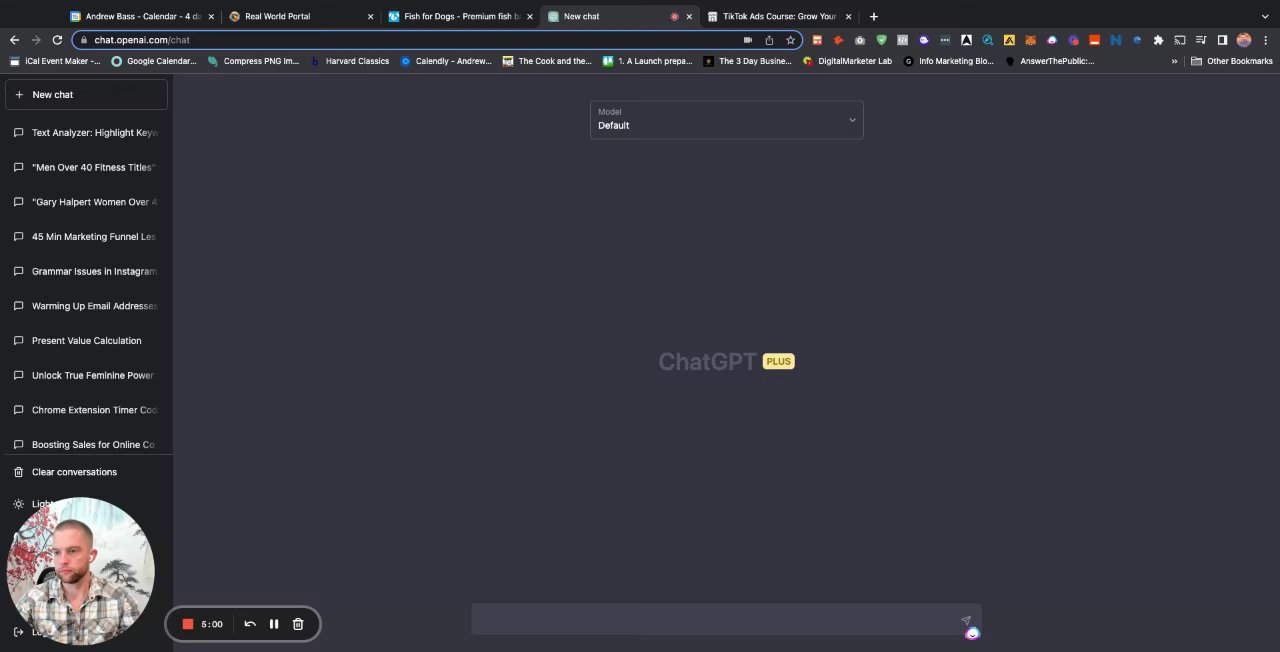Start a New chat from the sidebar
Screen dimensions: 1280x652
pos(86,94)
